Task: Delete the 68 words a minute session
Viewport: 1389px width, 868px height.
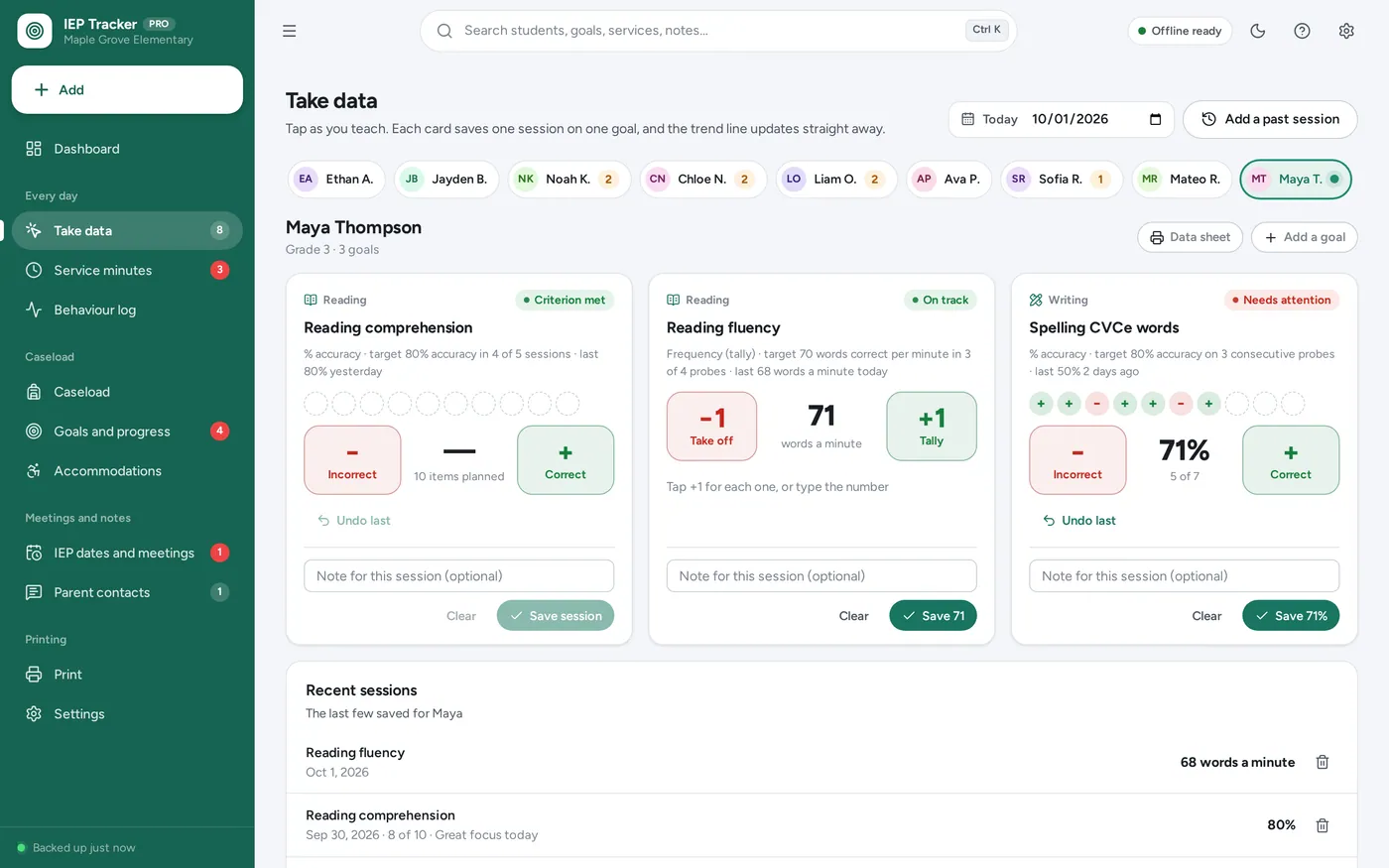Action: tap(1323, 762)
